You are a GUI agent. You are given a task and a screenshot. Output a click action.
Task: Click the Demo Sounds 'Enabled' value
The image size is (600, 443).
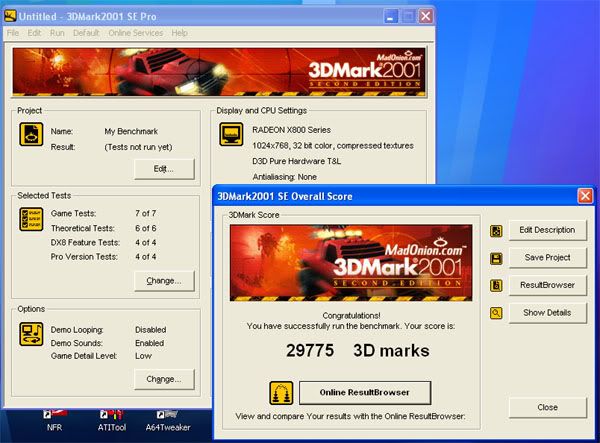tap(149, 343)
